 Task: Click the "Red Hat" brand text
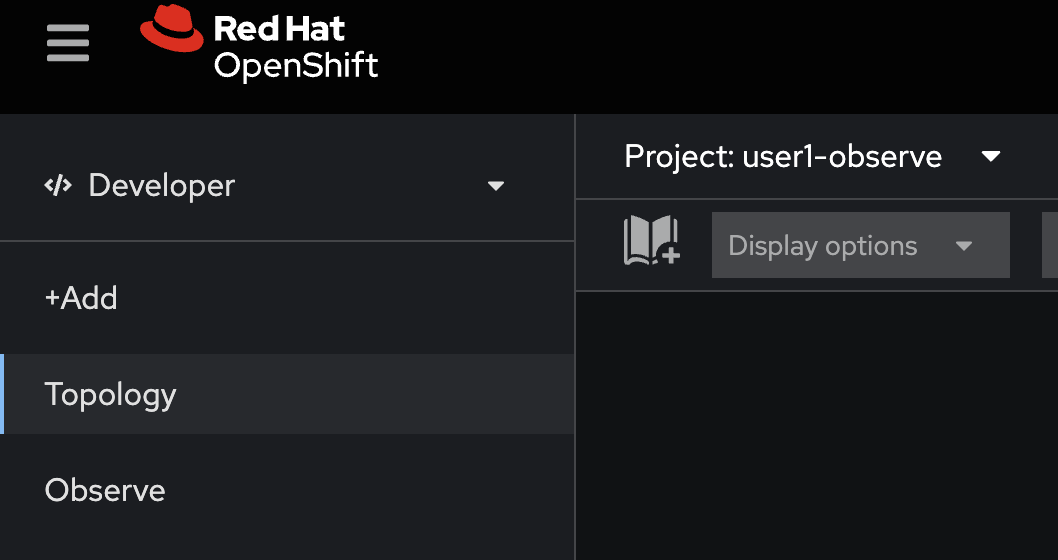[279, 29]
